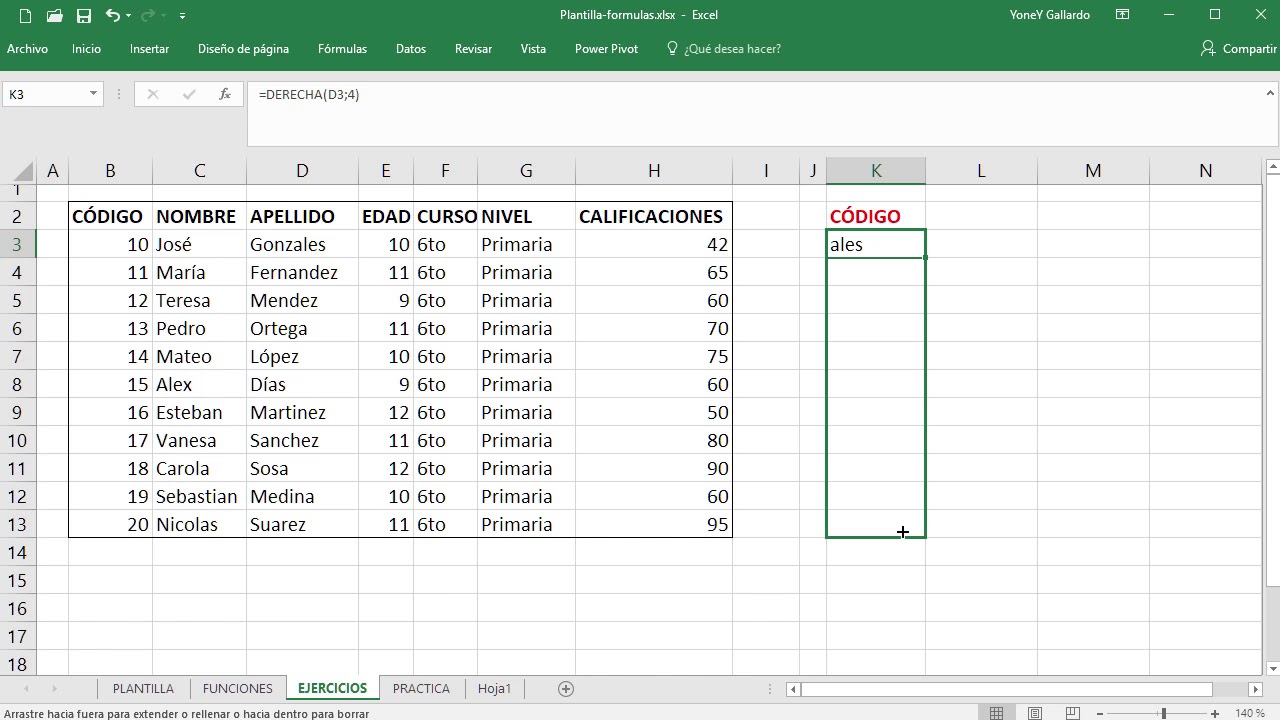
Task: Open zoom dialog via 140 % label
Action: (x=1250, y=713)
